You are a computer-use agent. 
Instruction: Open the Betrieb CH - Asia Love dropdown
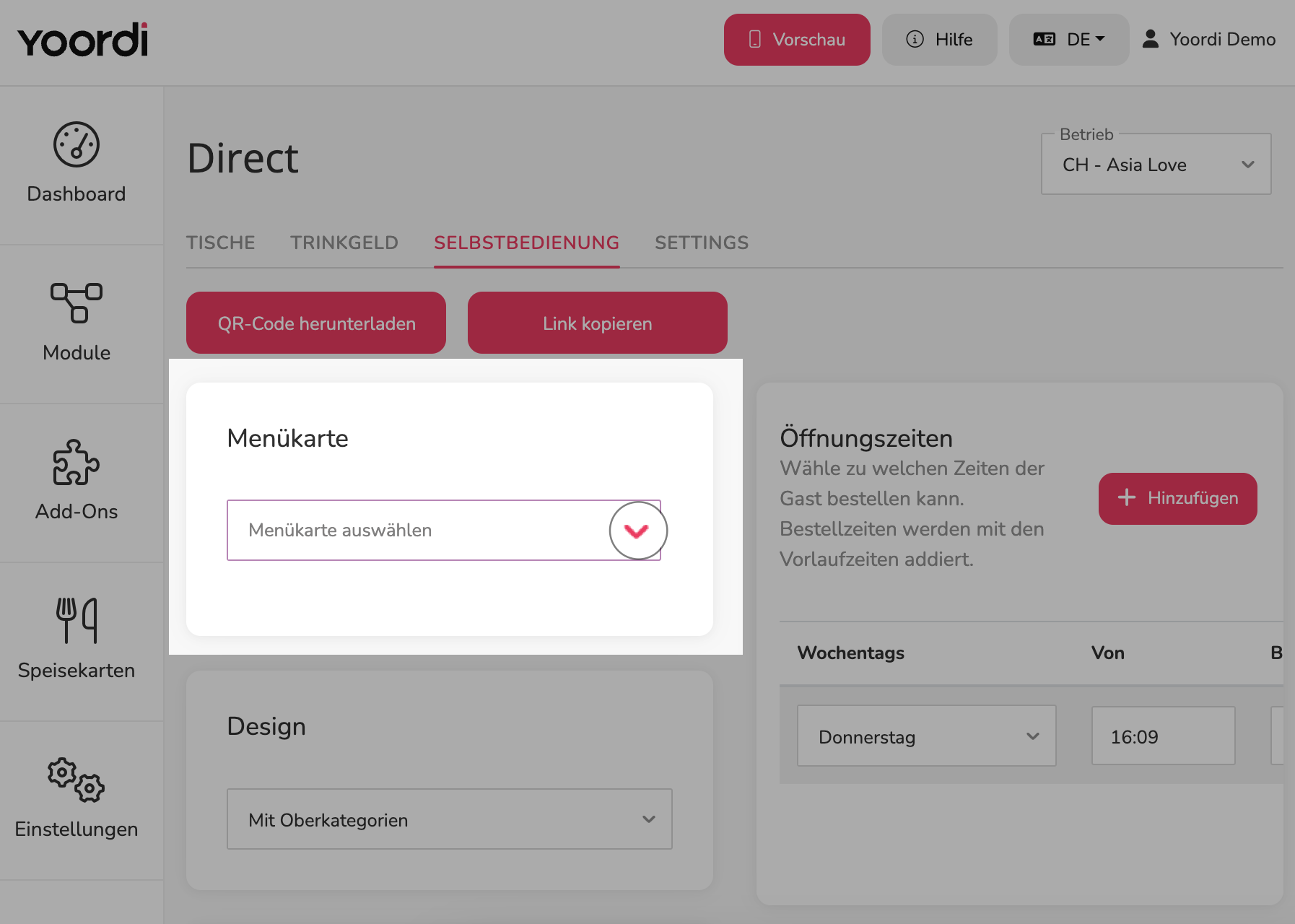(1156, 164)
